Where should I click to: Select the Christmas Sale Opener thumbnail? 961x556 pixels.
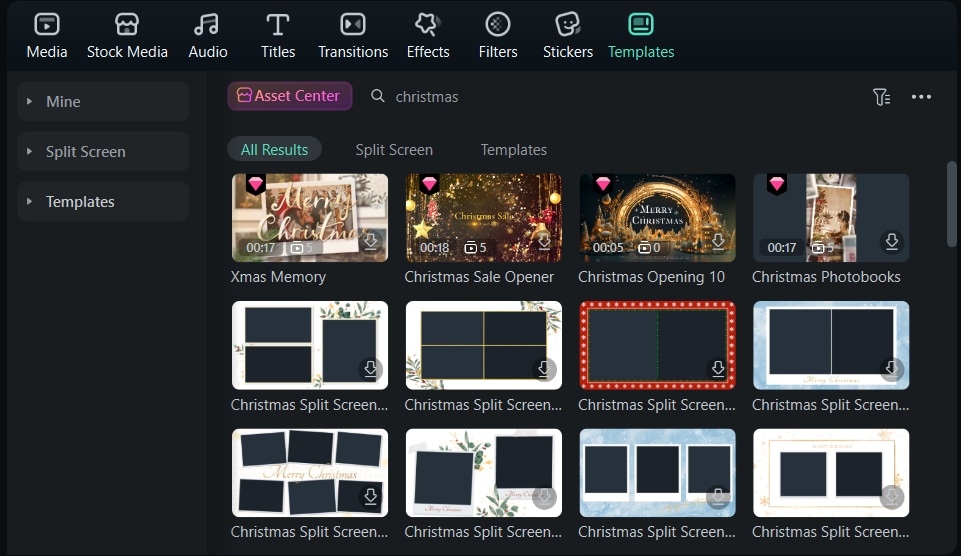point(484,218)
